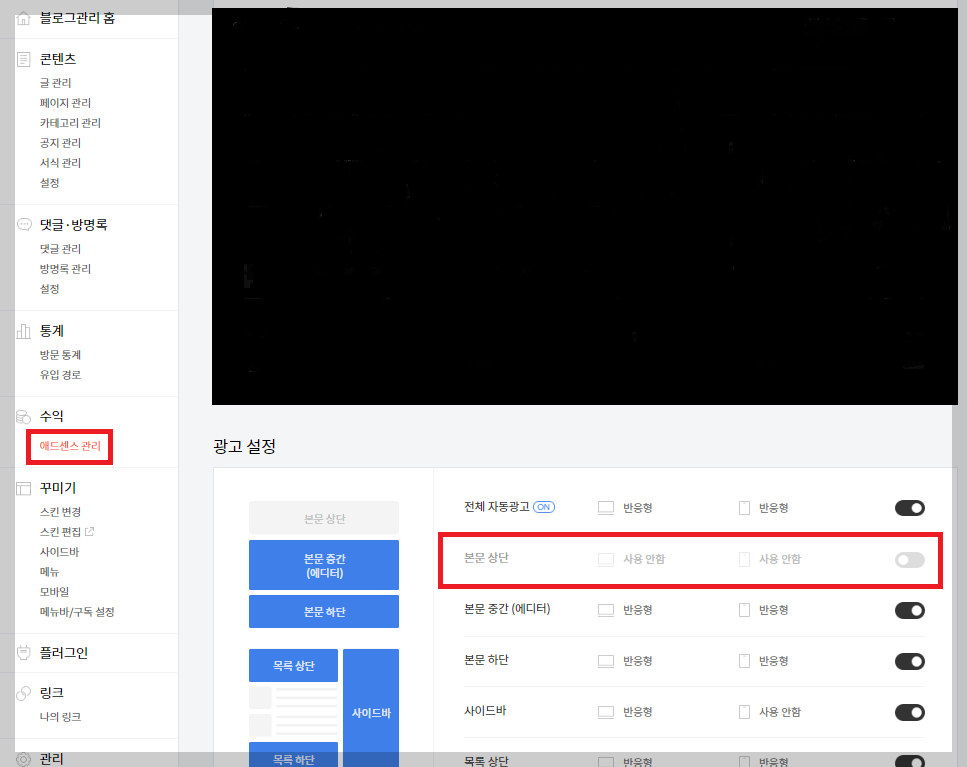Viewport: 967px width, 767px height.
Task: Click PC monitor icon in 본문 중간 (에디터) row
Action: (x=606, y=610)
